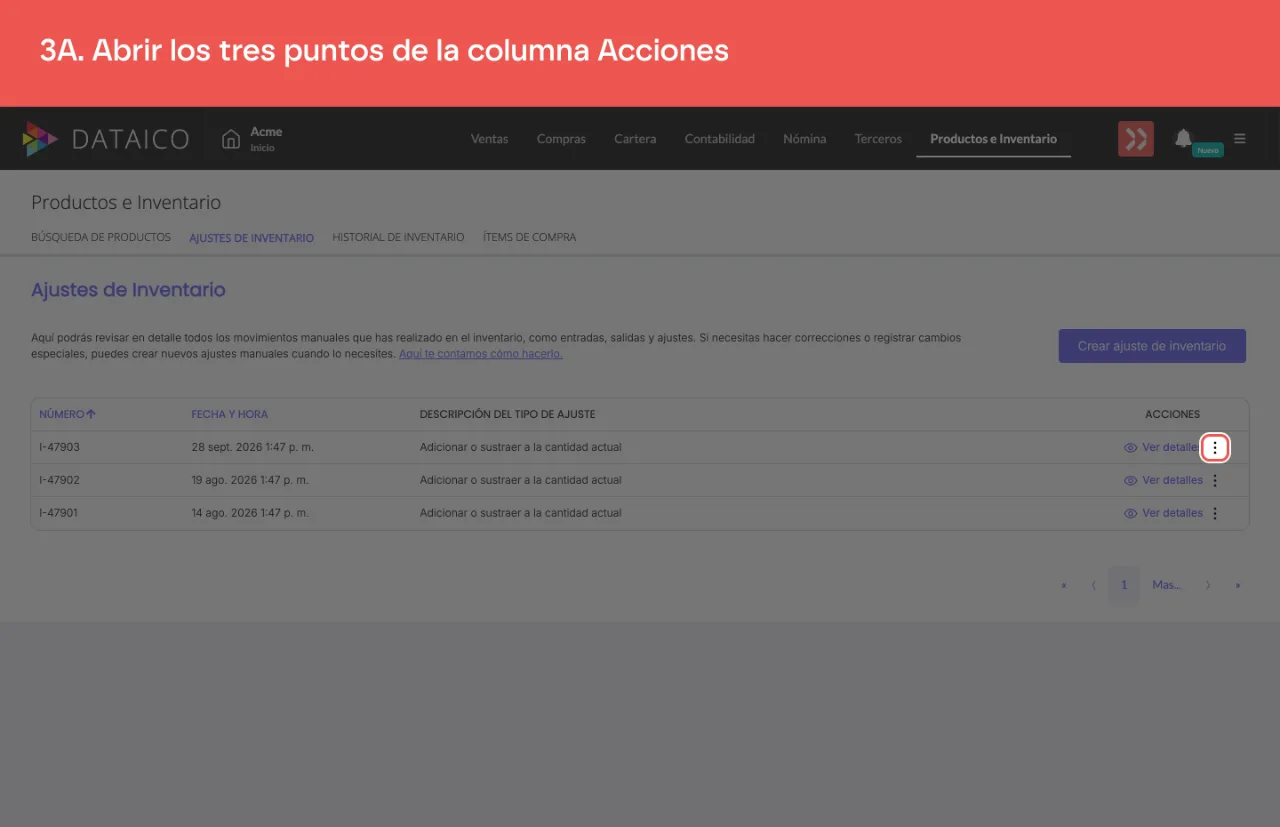Open three-dots menu for row I-47902
This screenshot has width=1280, height=827.
tap(1215, 480)
